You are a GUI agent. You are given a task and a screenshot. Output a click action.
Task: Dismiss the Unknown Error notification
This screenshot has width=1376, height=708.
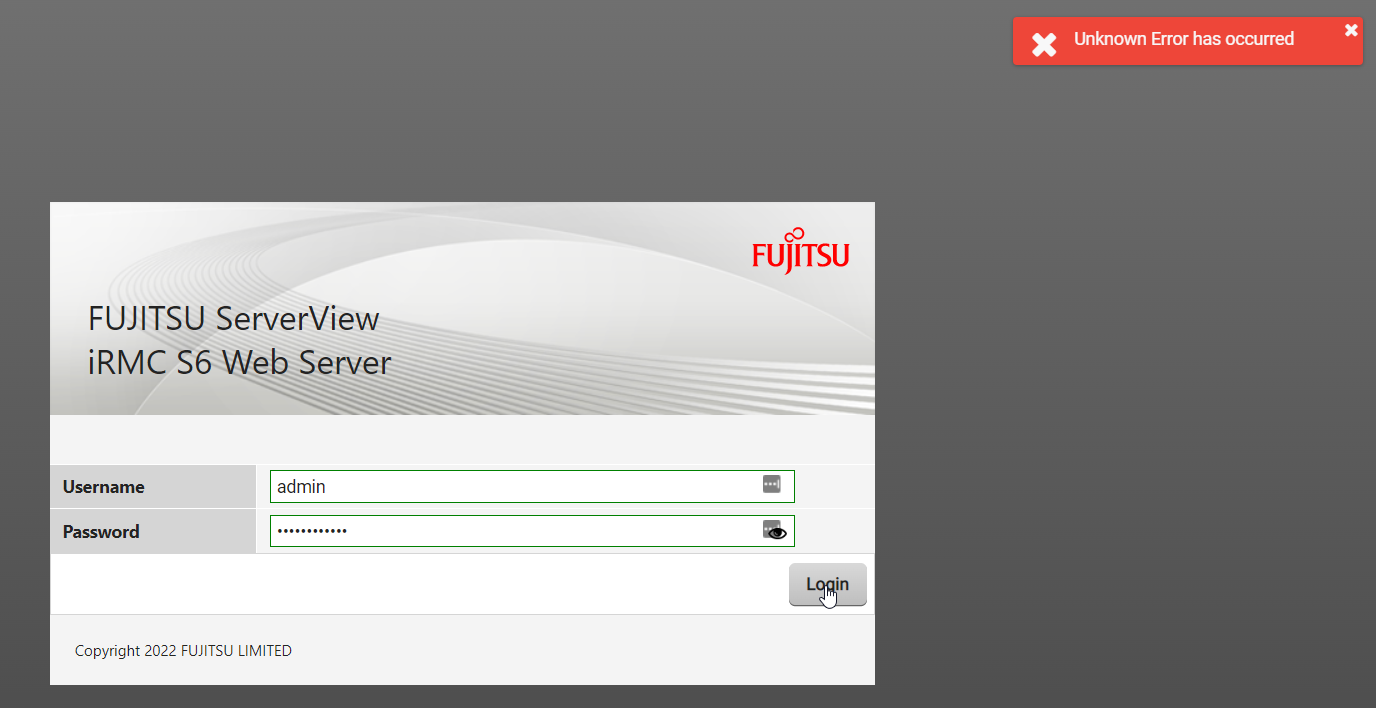pos(1351,30)
